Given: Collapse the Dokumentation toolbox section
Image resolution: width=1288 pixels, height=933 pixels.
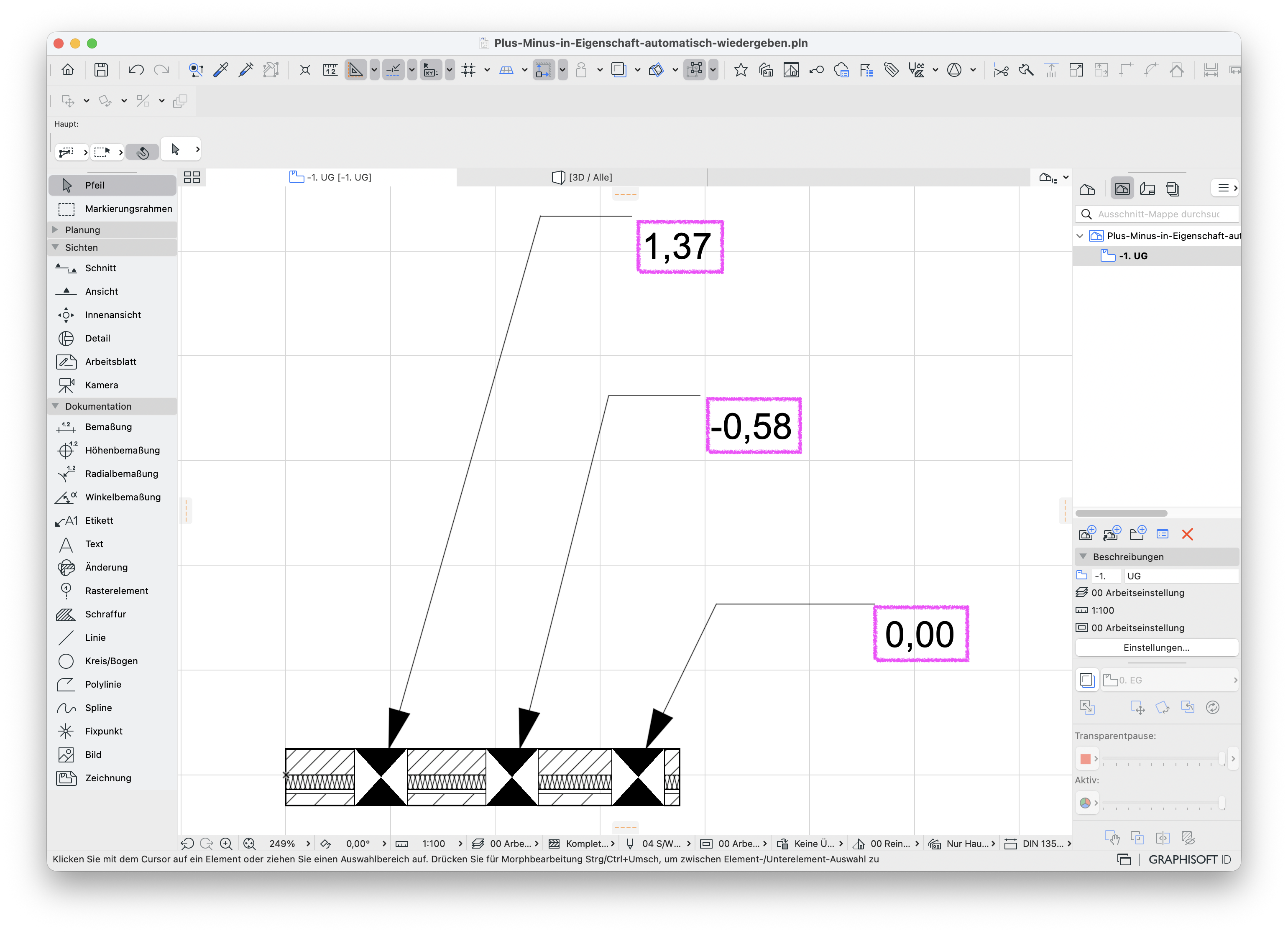Looking at the screenshot, I should (x=56, y=406).
